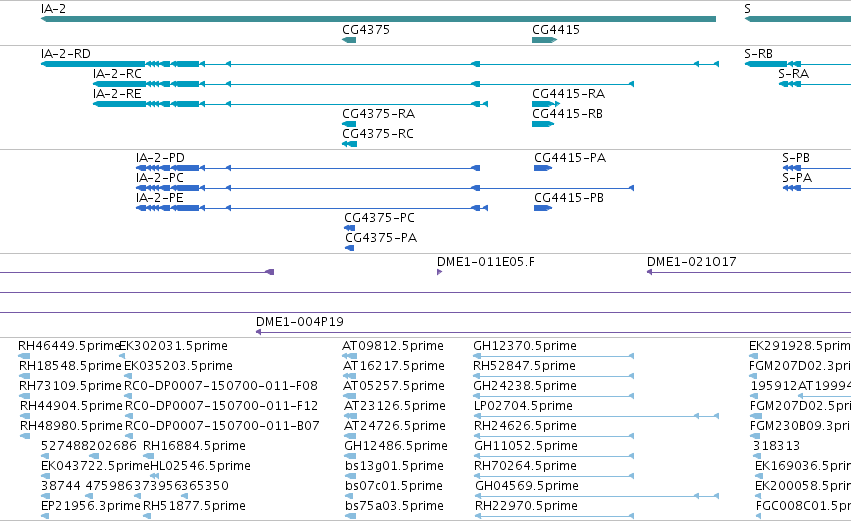Choose the GH11052.5prime EST label
Viewport: 851px width, 521px height.
click(x=526, y=447)
